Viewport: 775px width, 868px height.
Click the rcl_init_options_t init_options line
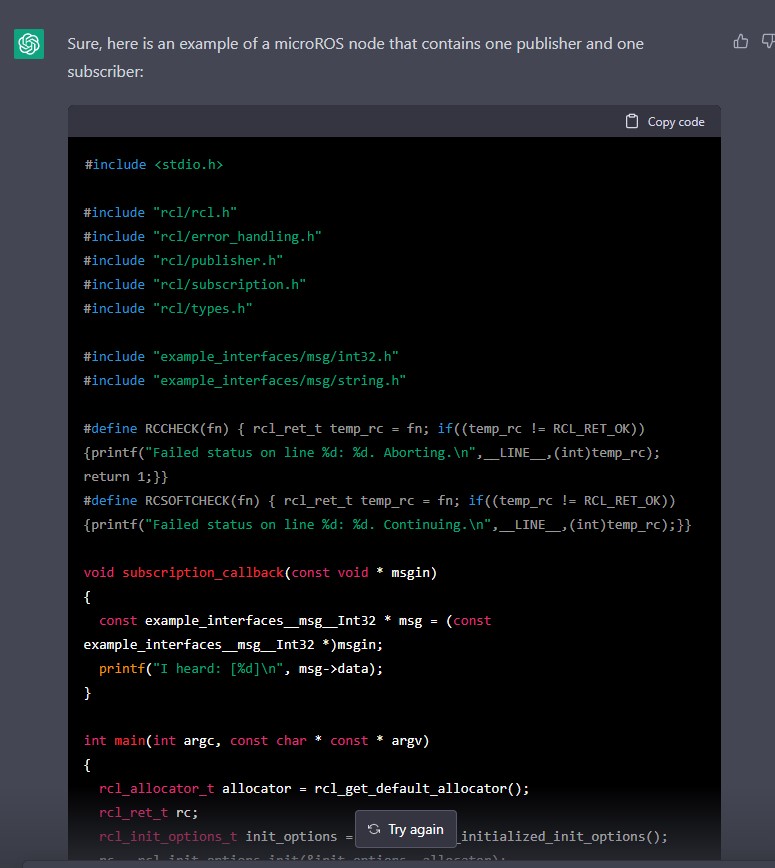pos(383,836)
